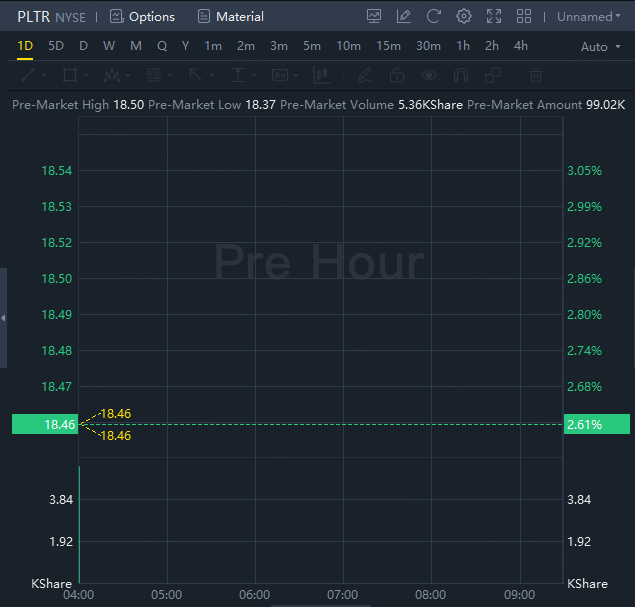Click the refresh chart icon
635x607 pixels.
[433, 16]
